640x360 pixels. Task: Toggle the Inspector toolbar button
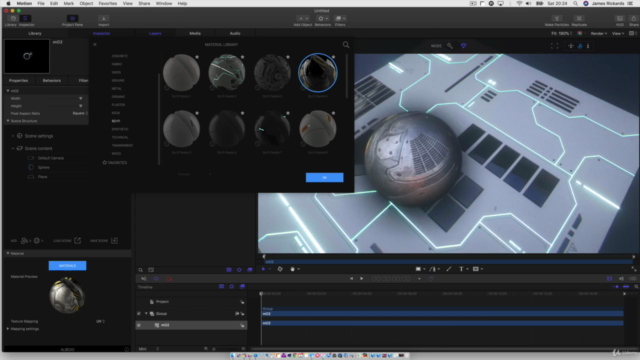pos(26,19)
